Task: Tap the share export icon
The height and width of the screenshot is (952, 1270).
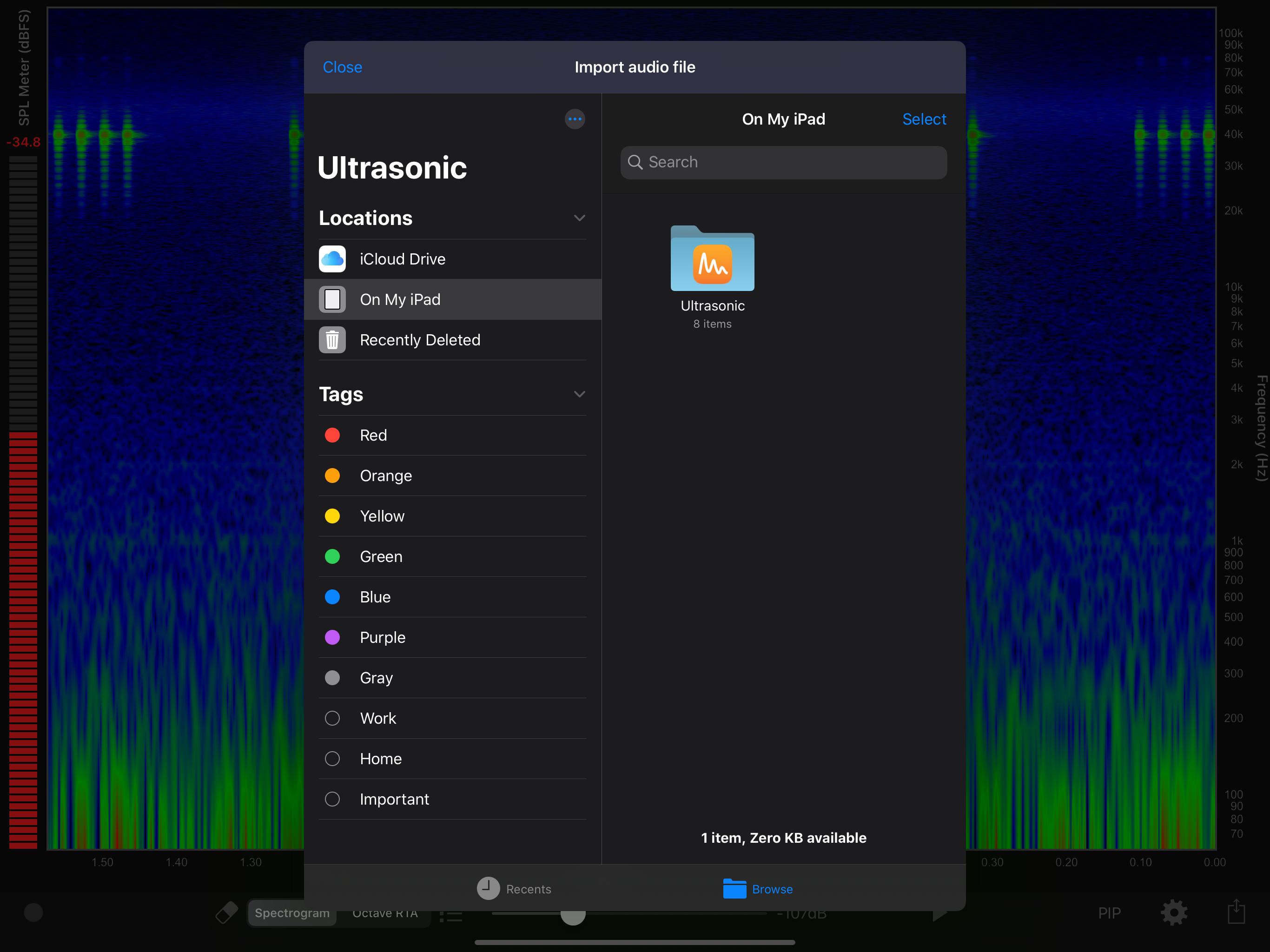Action: pos(1236,912)
